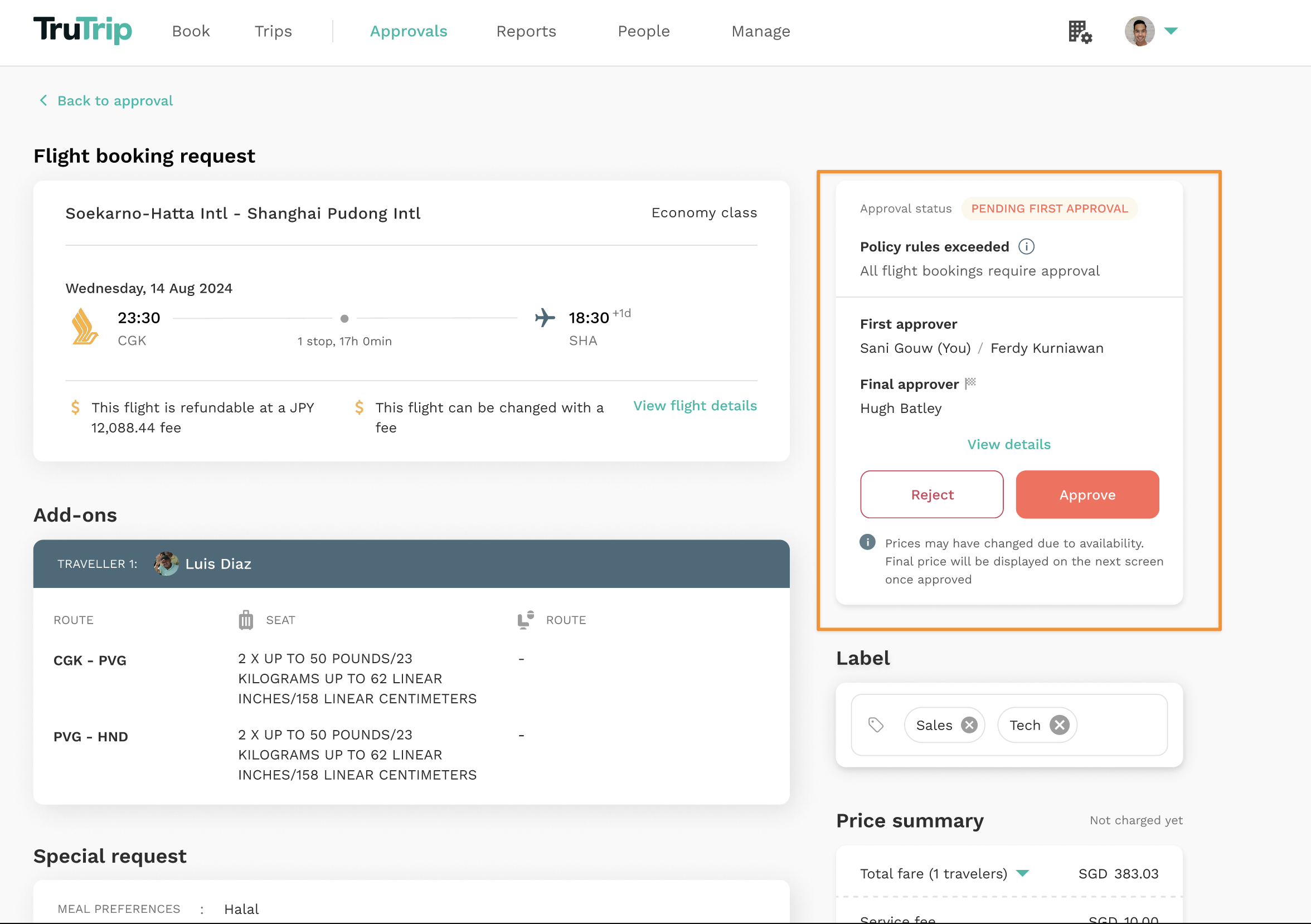
Task: Click the seat ROUTE column icon
Action: [525, 620]
